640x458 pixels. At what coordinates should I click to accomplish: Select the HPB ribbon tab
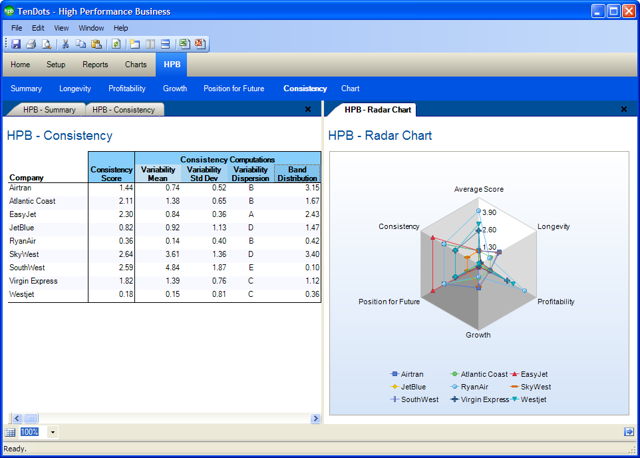tap(172, 64)
